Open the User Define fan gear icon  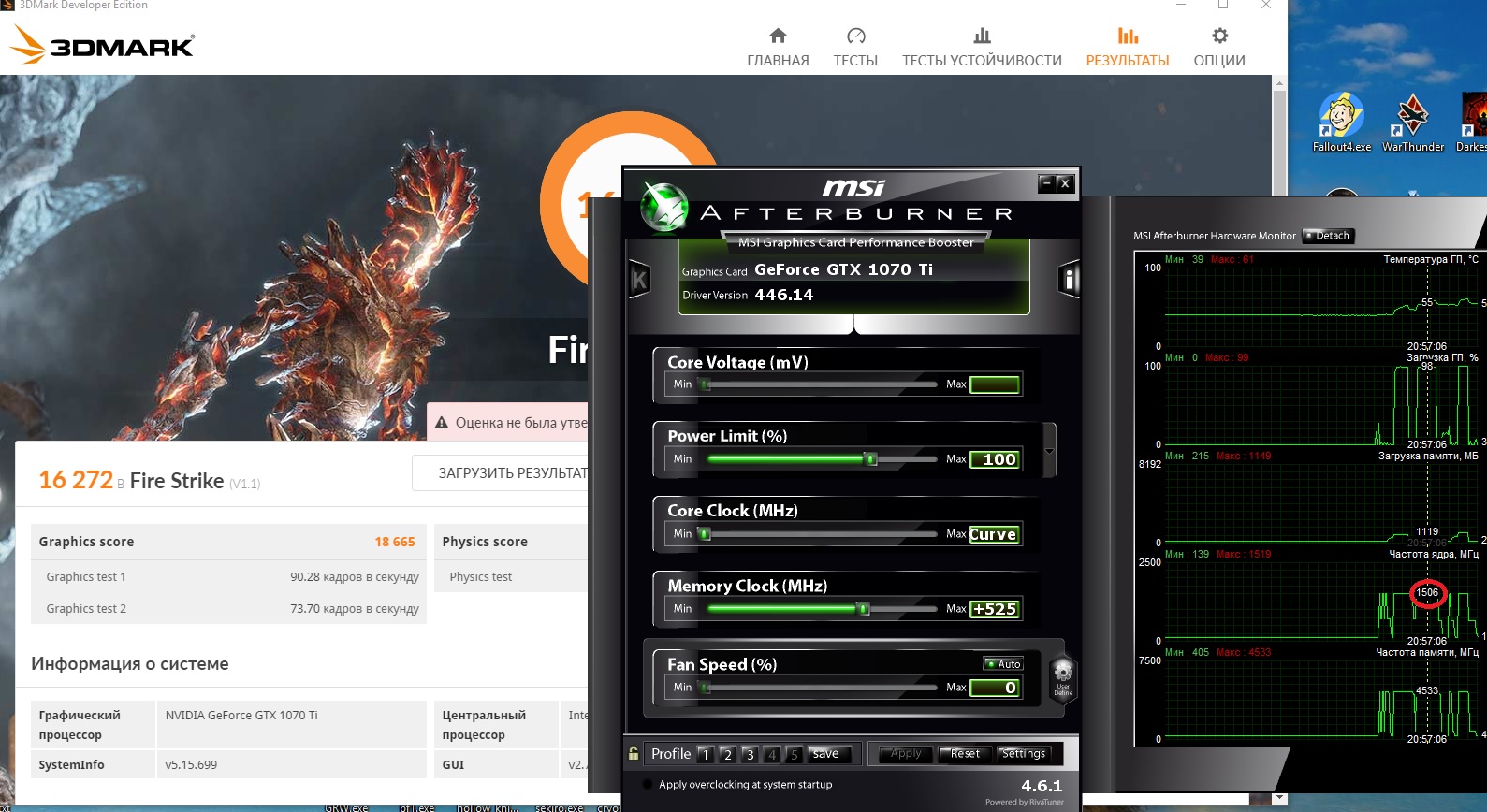click(x=1063, y=678)
